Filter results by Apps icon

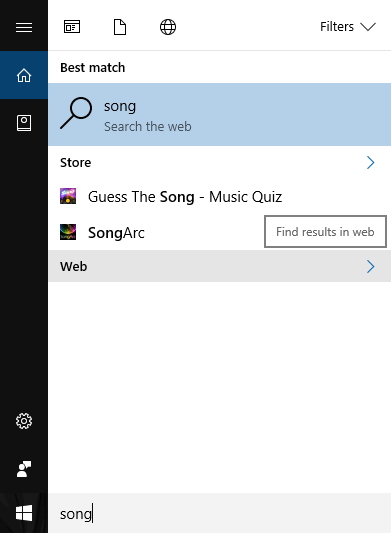point(72,27)
